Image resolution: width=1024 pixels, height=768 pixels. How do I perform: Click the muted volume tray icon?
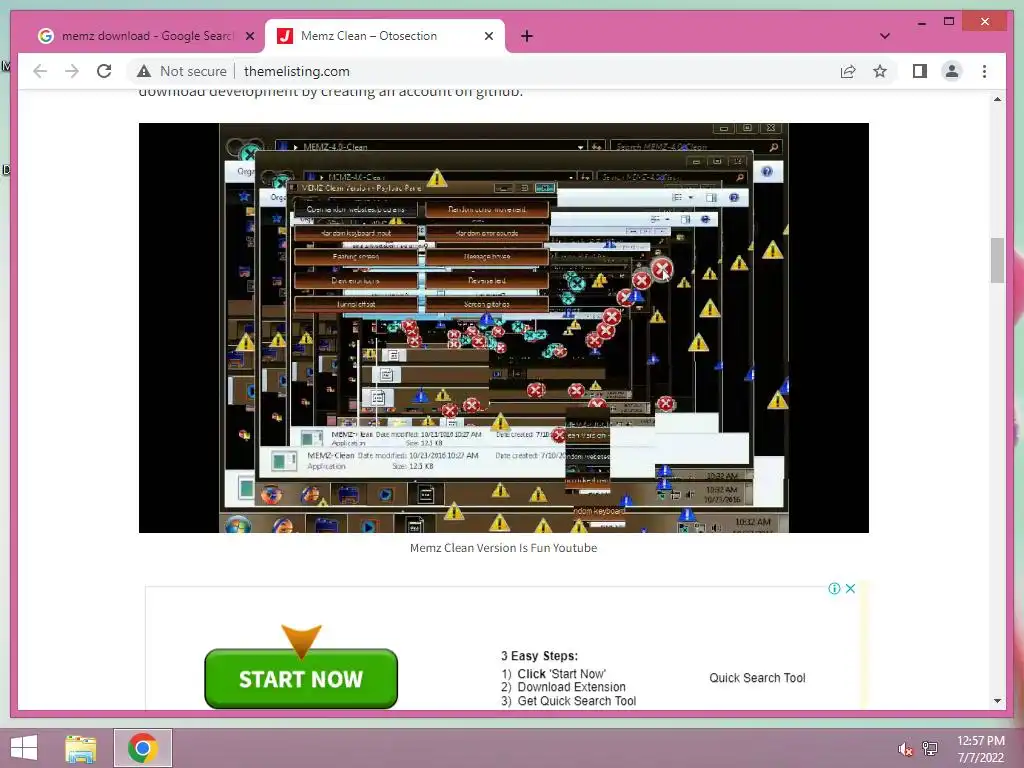pos(905,749)
